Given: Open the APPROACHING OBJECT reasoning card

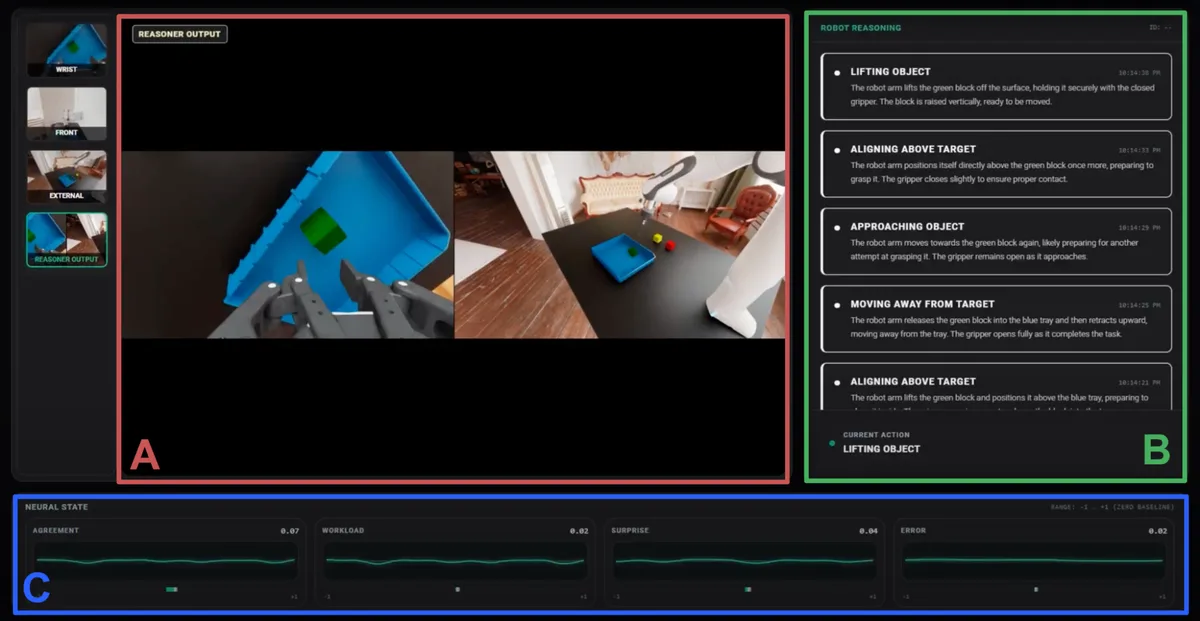Looking at the screenshot, I should (996, 241).
